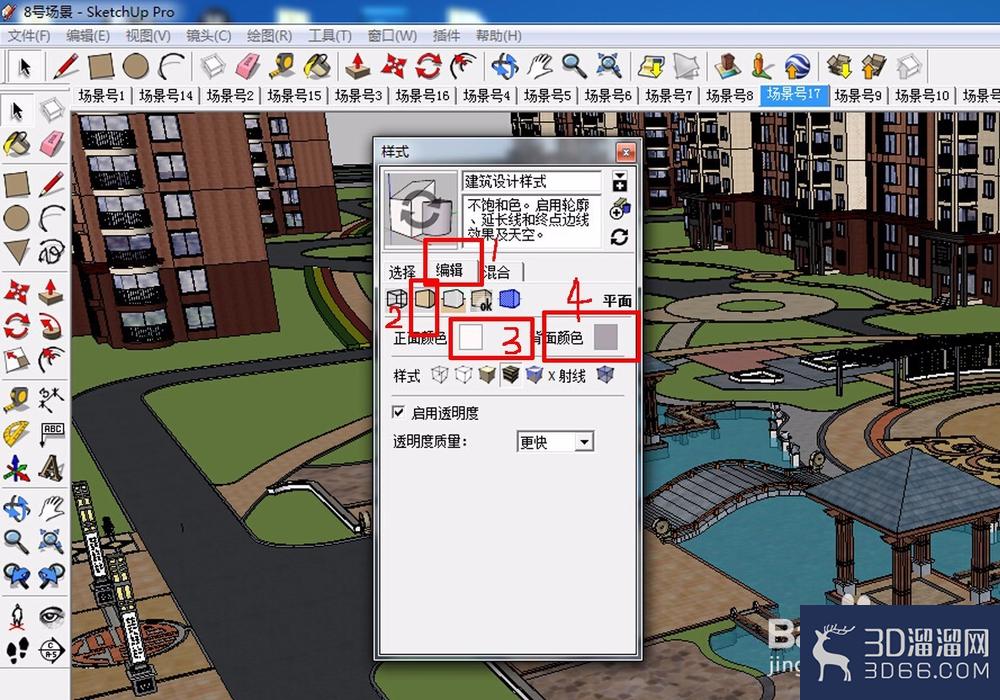
Task: Open Modeling settings blue cube icon
Action: 509,298
